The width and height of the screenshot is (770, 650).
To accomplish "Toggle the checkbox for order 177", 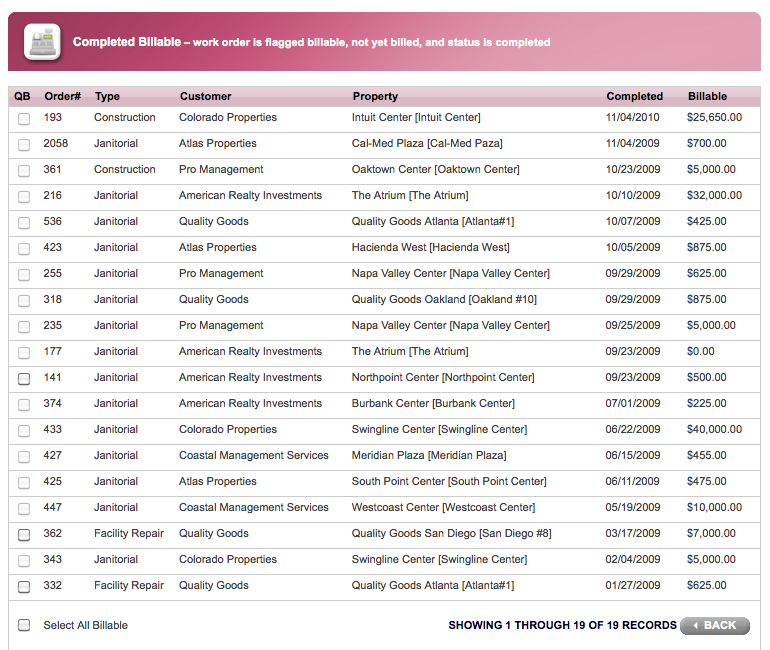I will pyautogui.click(x=24, y=353).
